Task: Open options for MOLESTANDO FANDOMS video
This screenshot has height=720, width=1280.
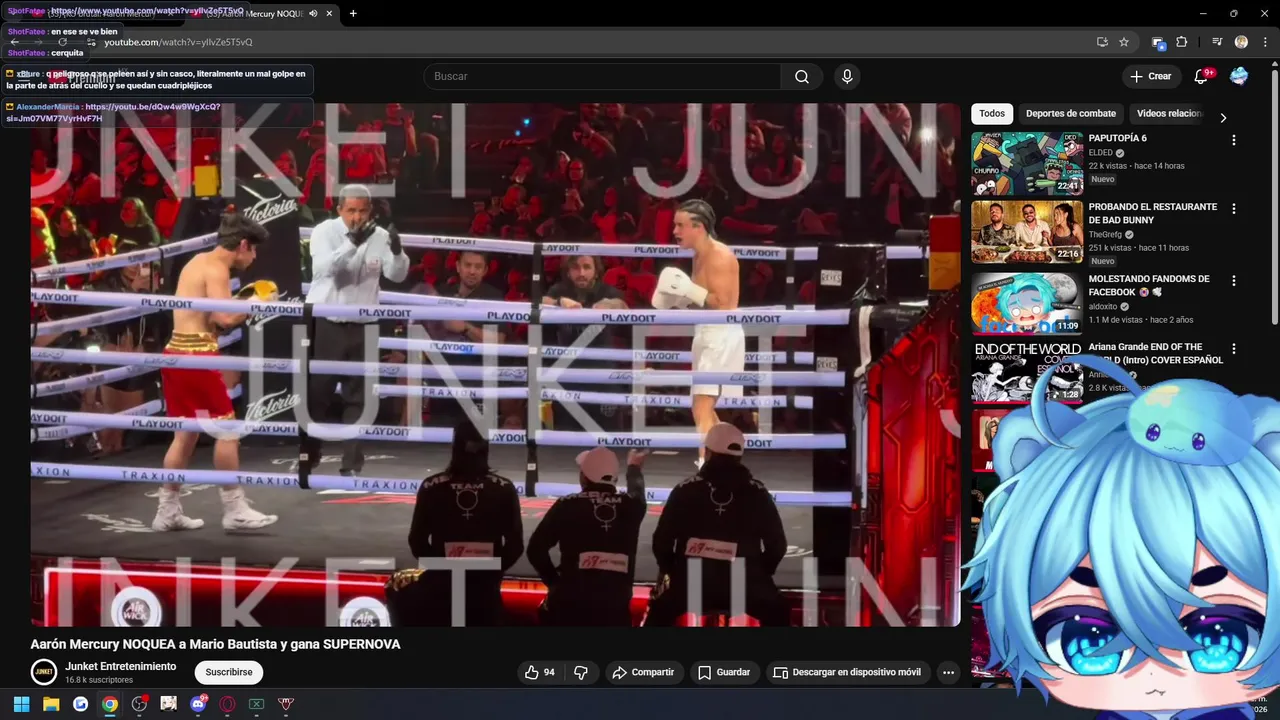Action: pyautogui.click(x=1233, y=281)
